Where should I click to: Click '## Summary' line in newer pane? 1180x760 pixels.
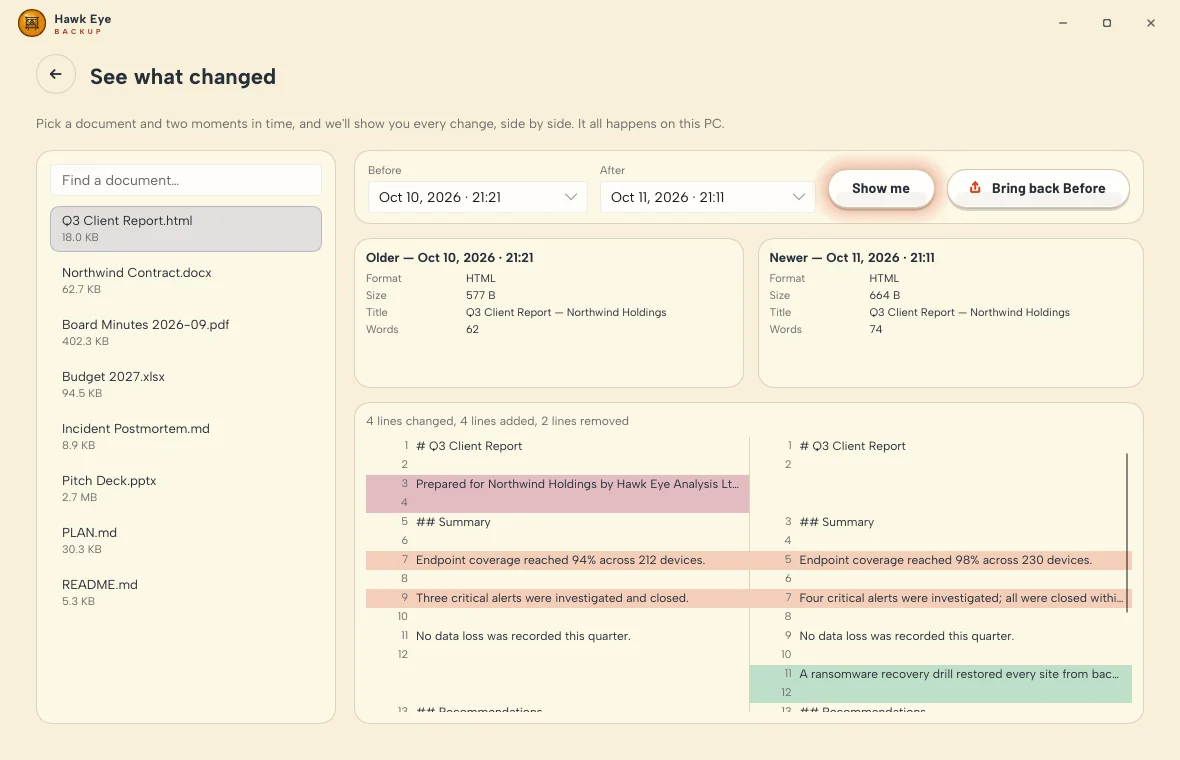836,522
